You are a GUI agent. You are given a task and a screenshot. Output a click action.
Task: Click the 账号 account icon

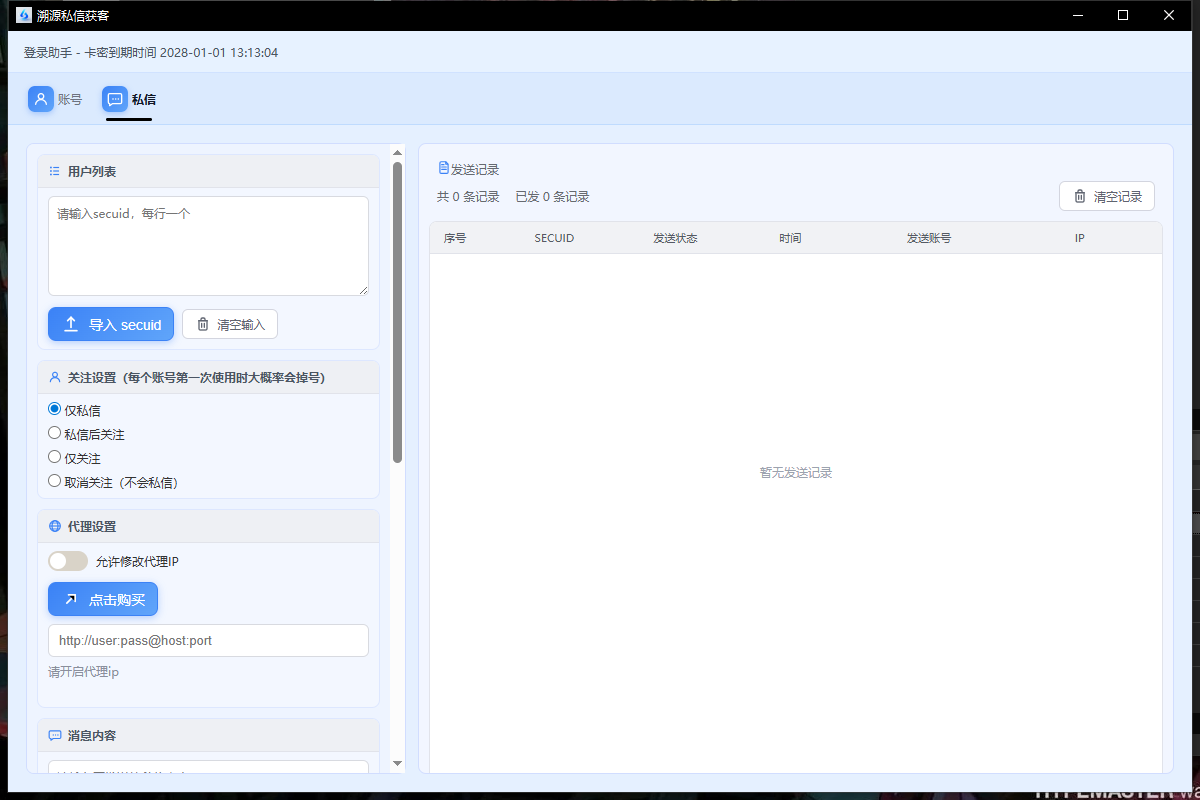(41, 99)
